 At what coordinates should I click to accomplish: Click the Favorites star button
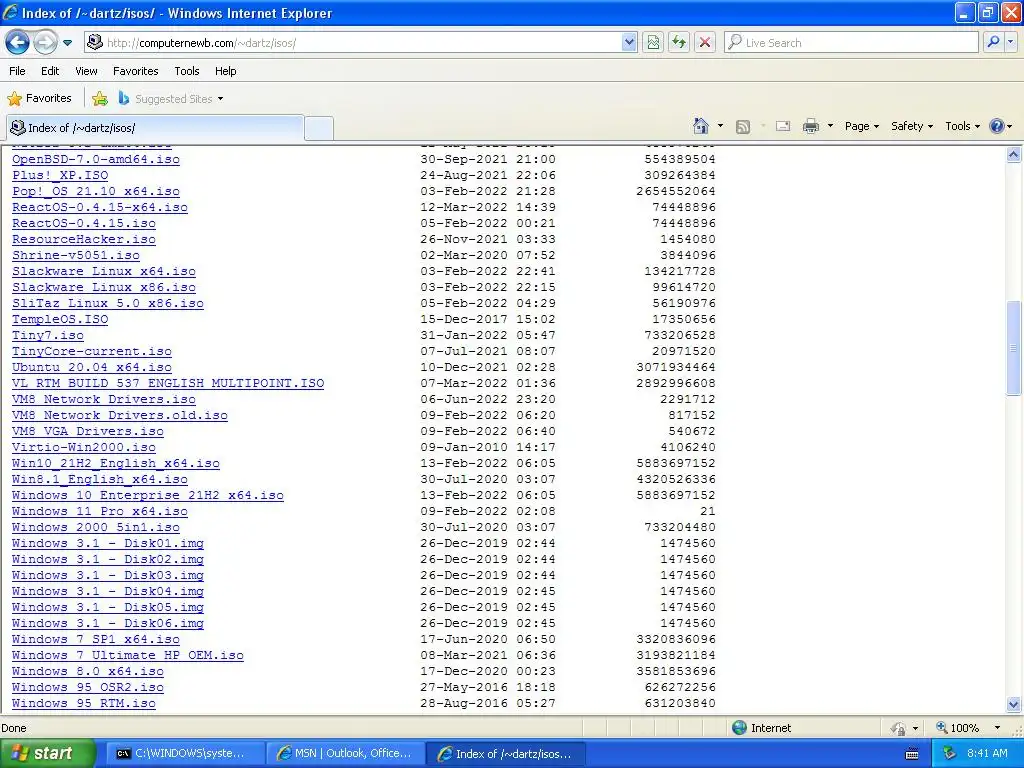click(x=39, y=99)
